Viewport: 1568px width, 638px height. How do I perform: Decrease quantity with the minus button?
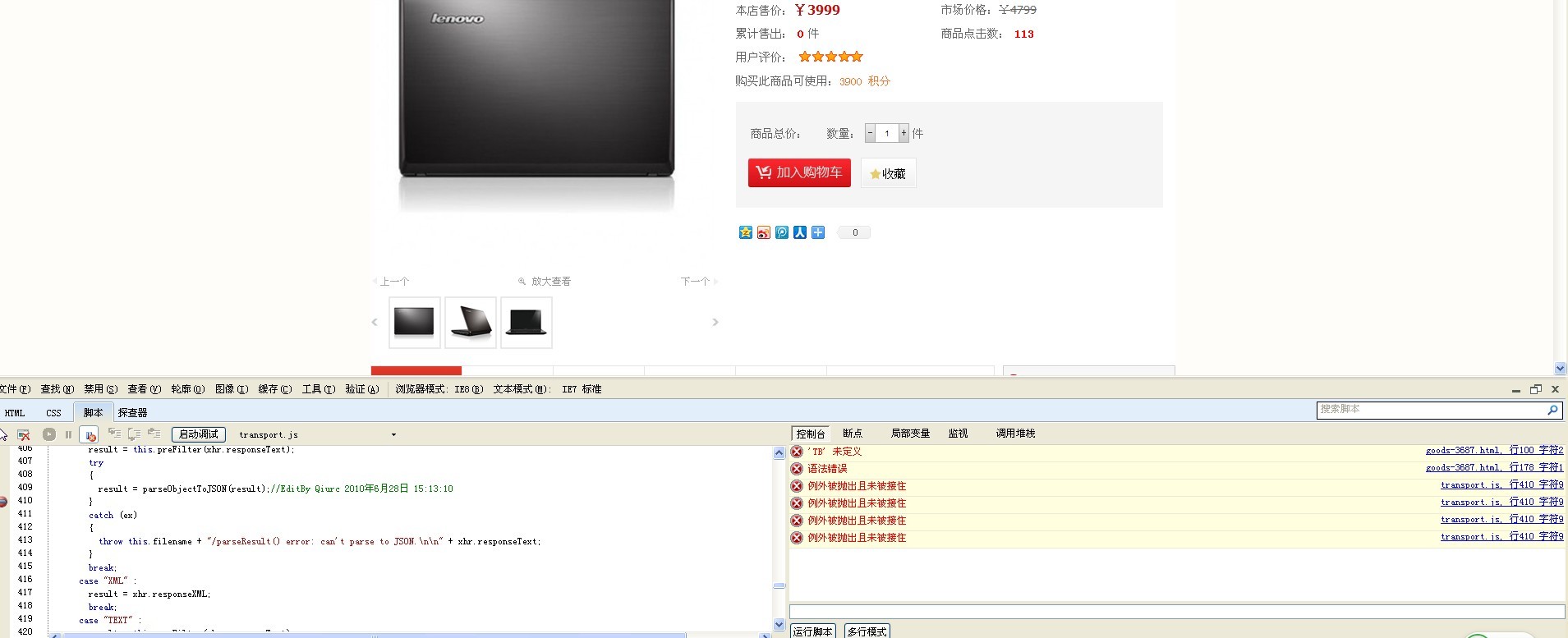(x=870, y=133)
